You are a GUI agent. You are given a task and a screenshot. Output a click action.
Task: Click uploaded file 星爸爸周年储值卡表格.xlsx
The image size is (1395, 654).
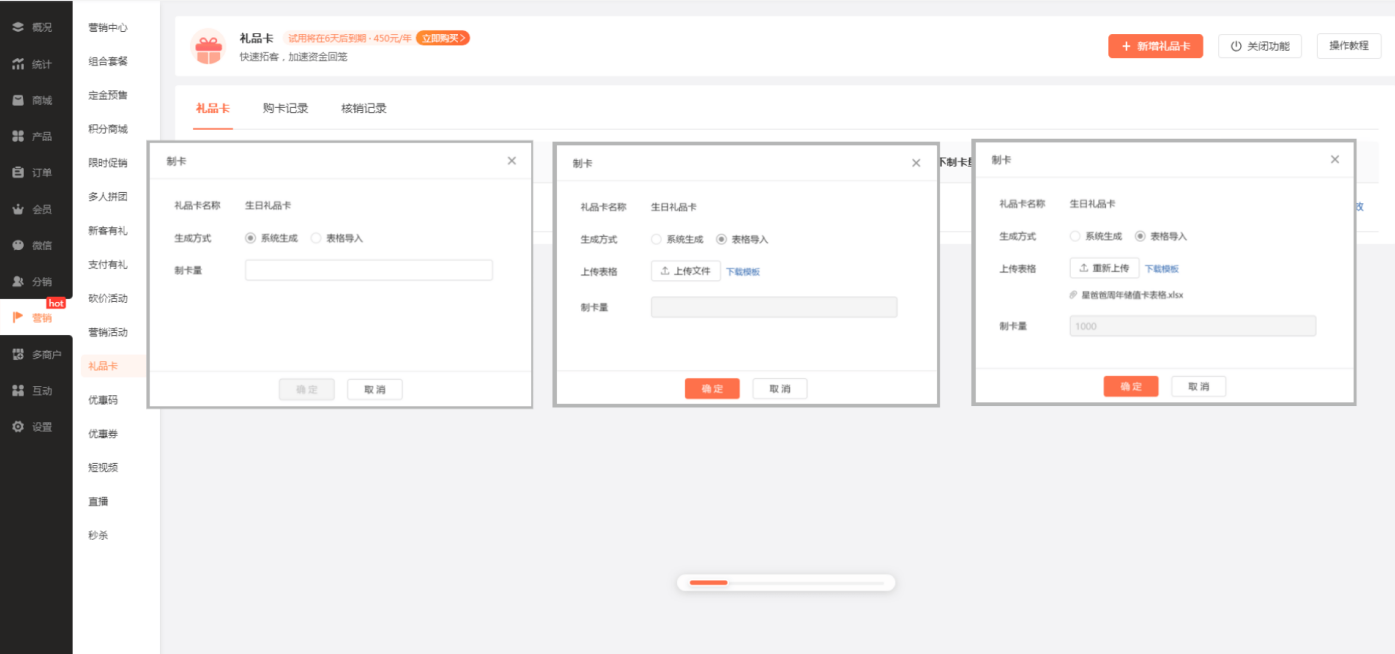(1132, 295)
